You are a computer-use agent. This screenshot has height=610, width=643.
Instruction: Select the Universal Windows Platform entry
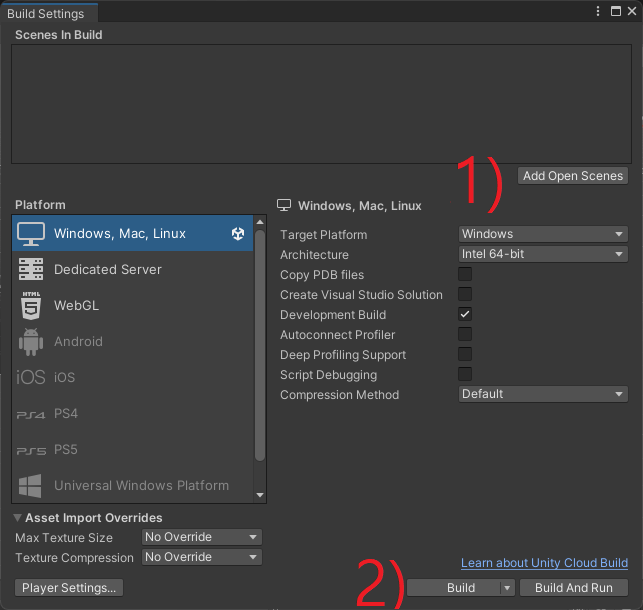pos(132,485)
